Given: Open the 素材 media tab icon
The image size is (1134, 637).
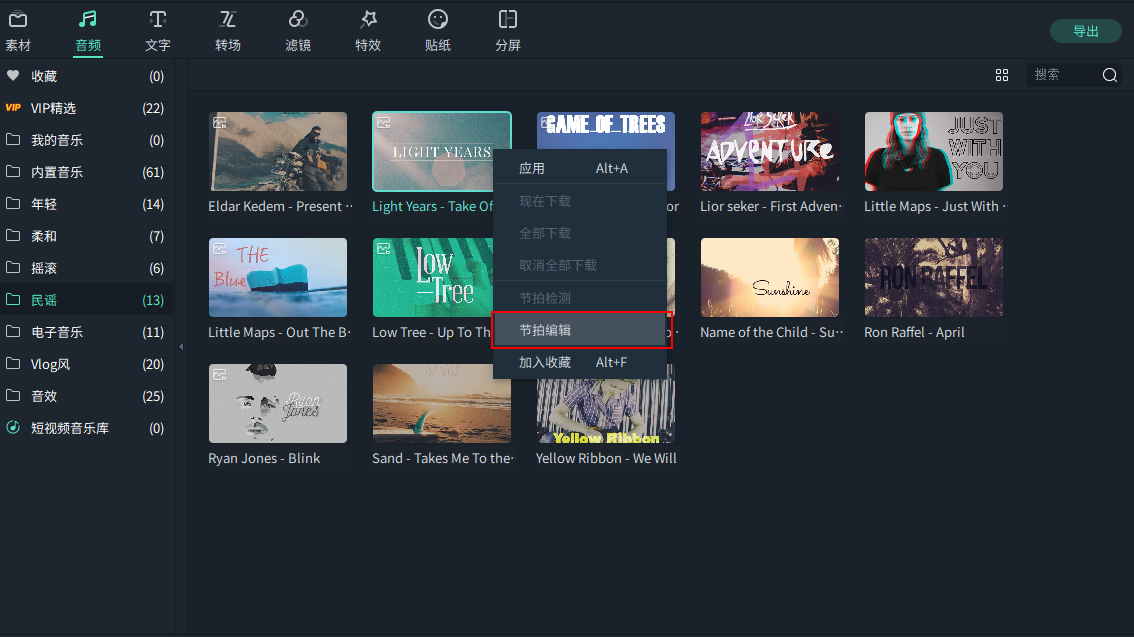Looking at the screenshot, I should point(18,20).
